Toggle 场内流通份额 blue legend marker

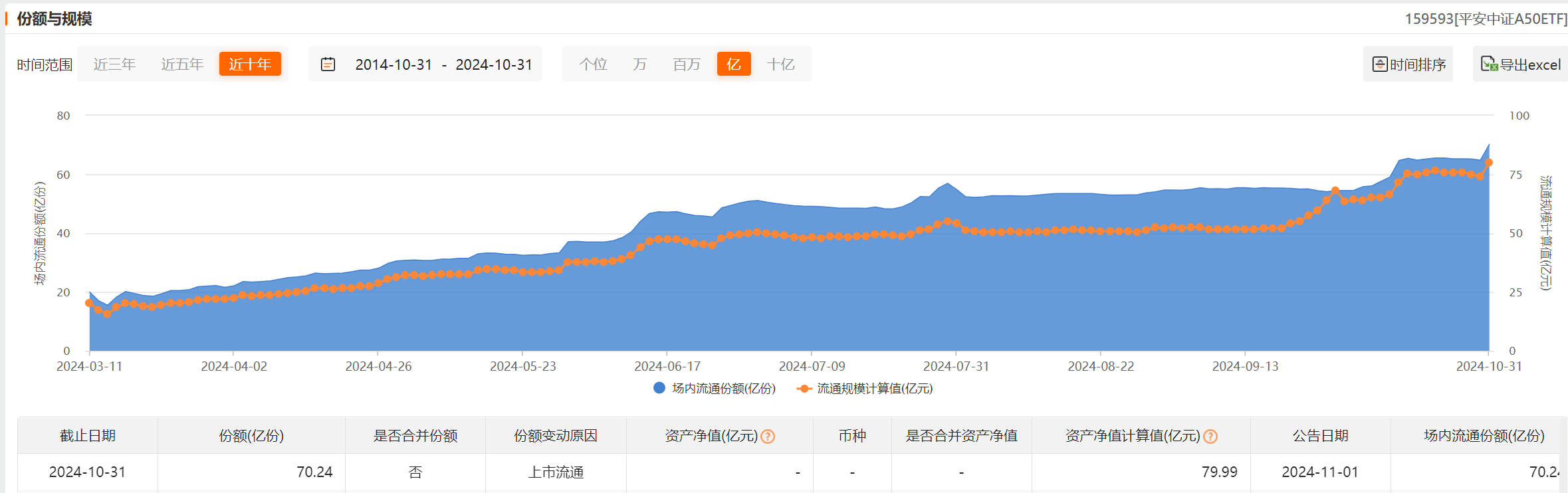click(659, 388)
